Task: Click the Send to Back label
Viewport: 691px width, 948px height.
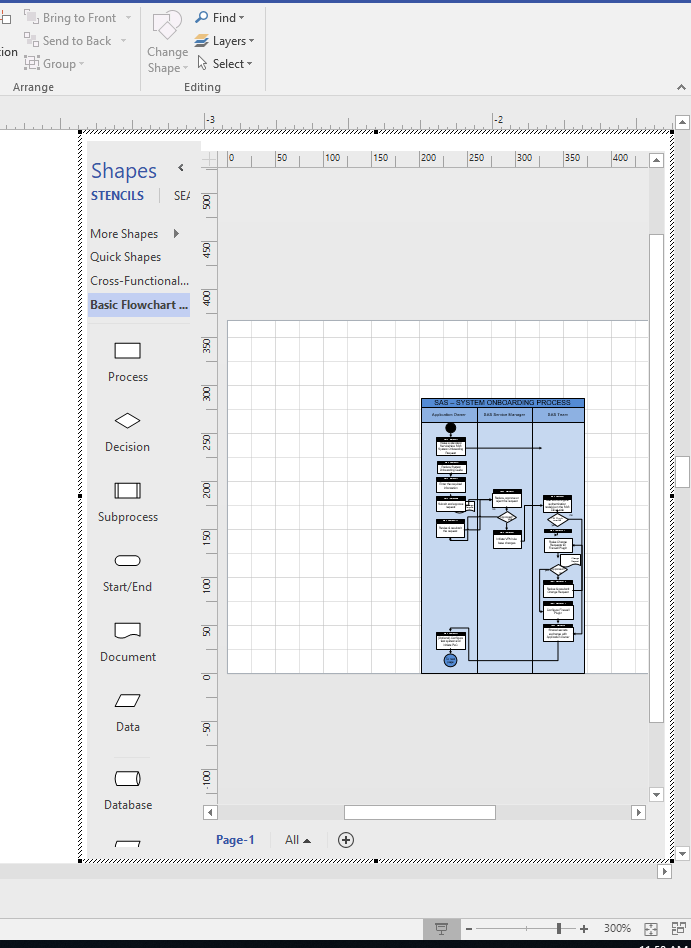Action: coord(77,41)
